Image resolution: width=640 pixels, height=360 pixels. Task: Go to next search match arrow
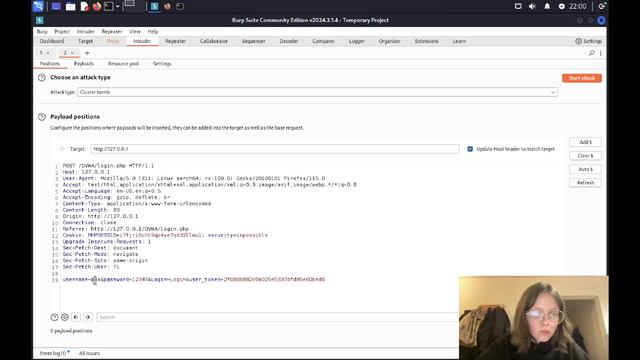(x=87, y=317)
